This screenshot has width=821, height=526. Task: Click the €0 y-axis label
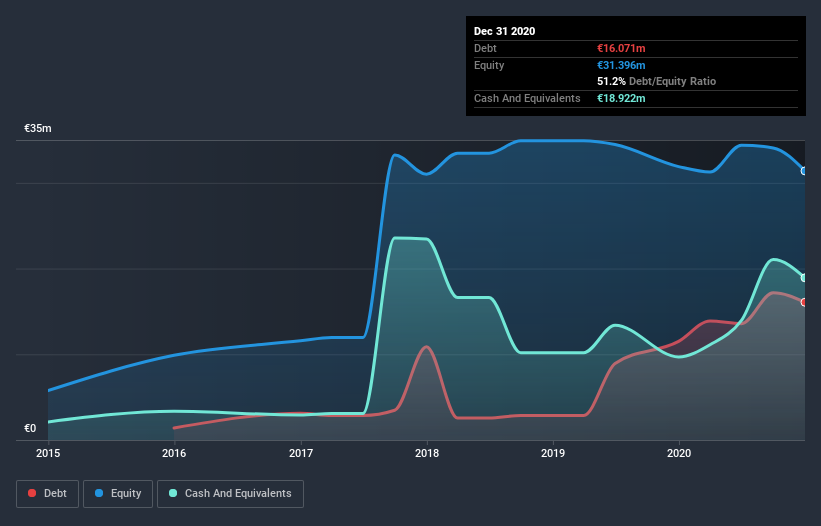[x=30, y=428]
